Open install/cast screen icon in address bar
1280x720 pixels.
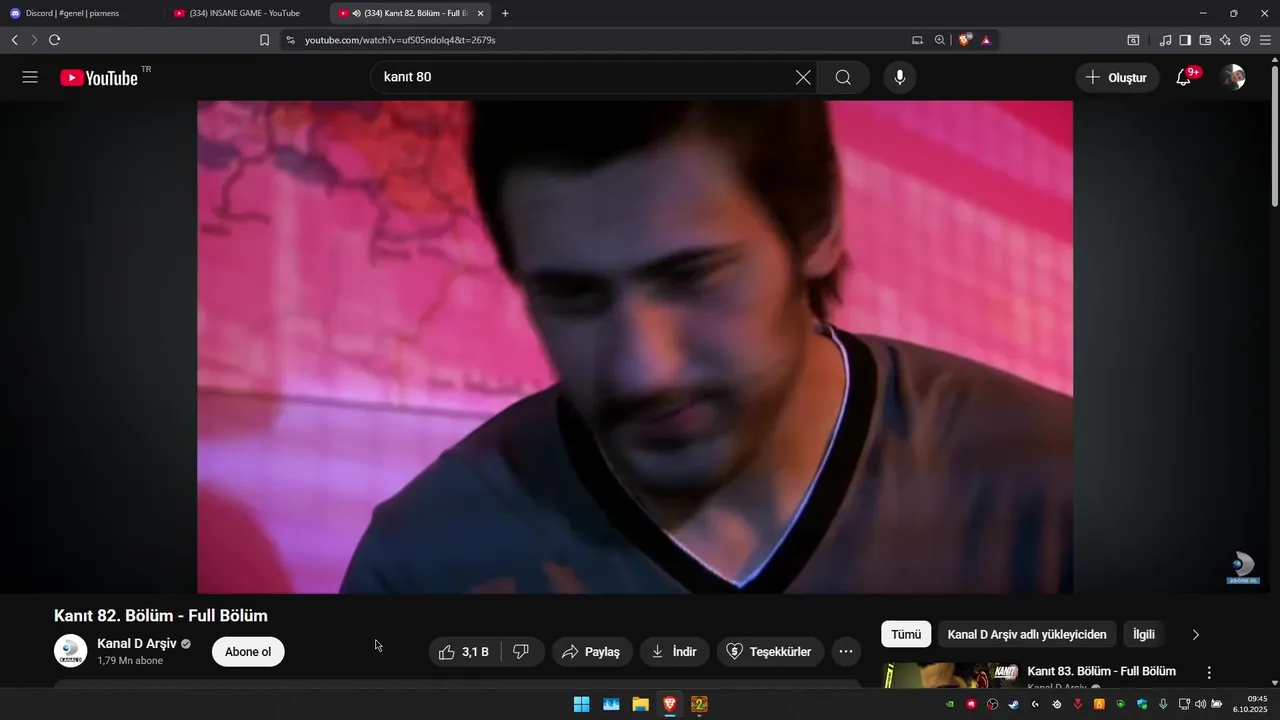[x=918, y=40]
